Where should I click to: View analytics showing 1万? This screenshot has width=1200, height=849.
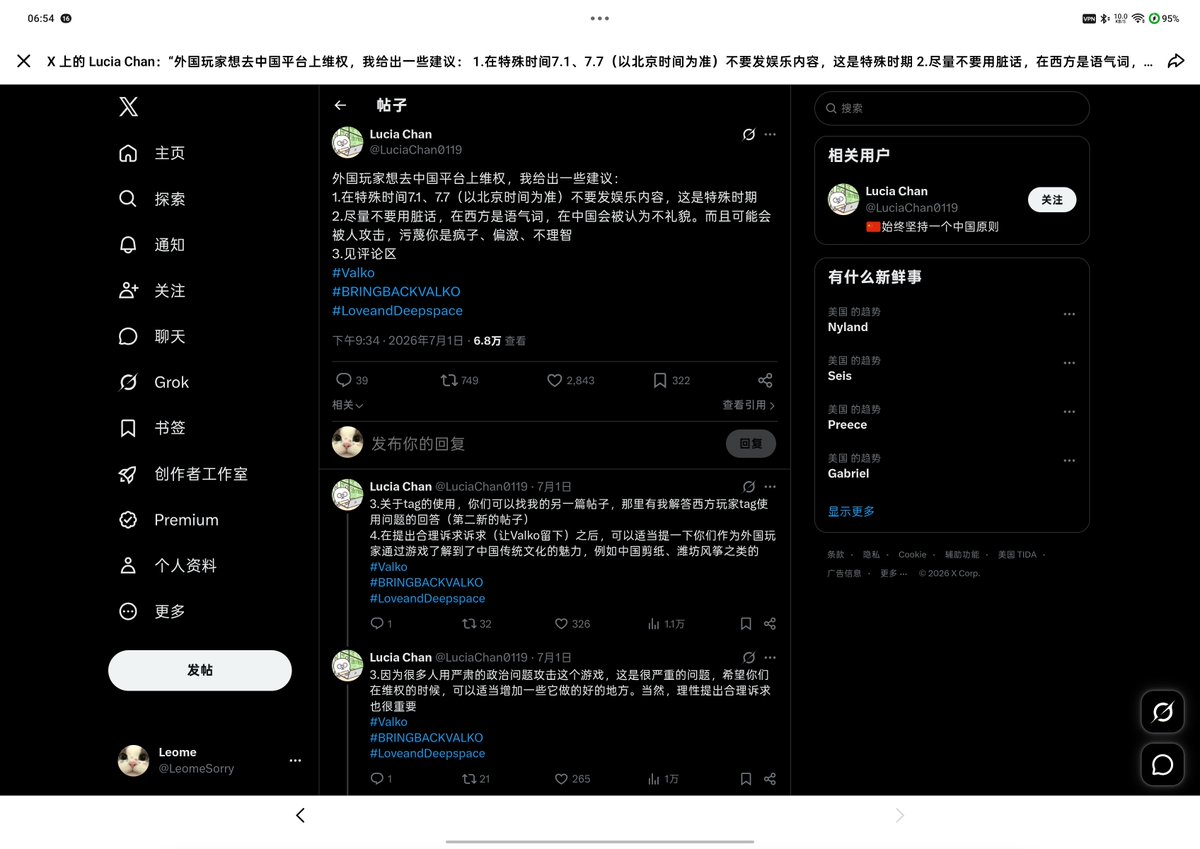pyautogui.click(x=663, y=779)
